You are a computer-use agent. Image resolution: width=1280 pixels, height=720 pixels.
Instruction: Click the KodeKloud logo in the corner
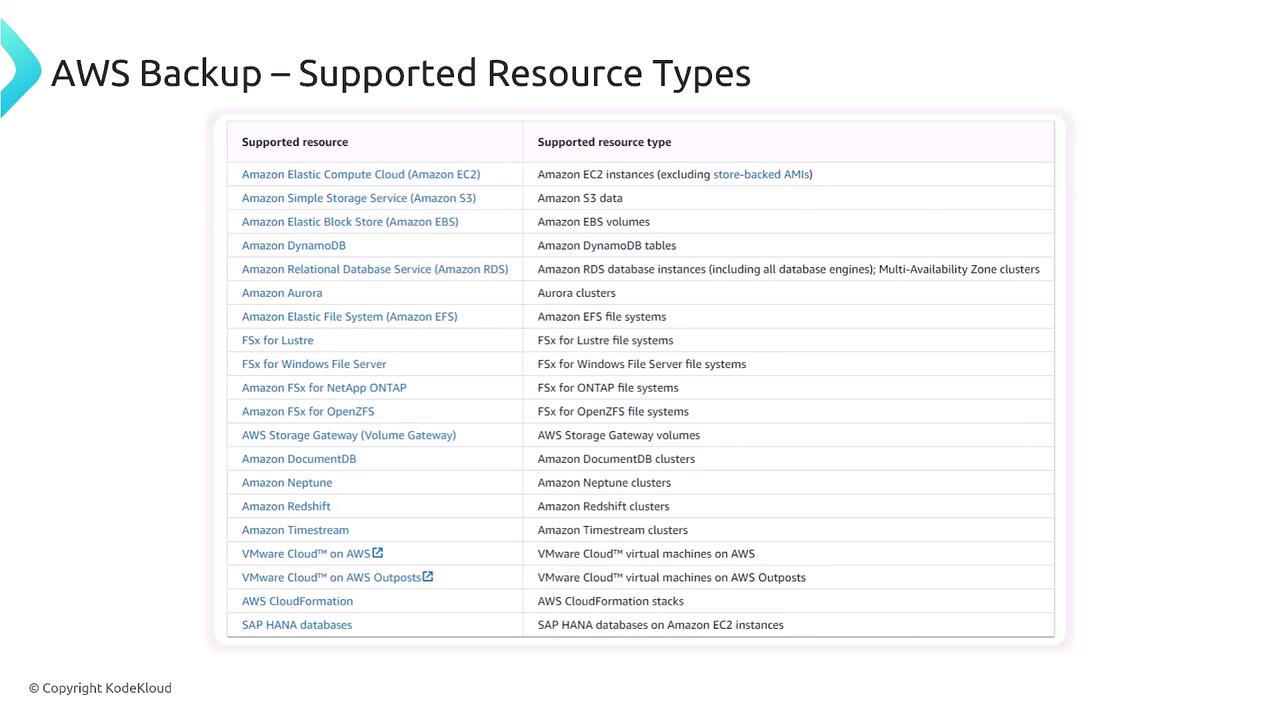pyautogui.click(x=18, y=68)
